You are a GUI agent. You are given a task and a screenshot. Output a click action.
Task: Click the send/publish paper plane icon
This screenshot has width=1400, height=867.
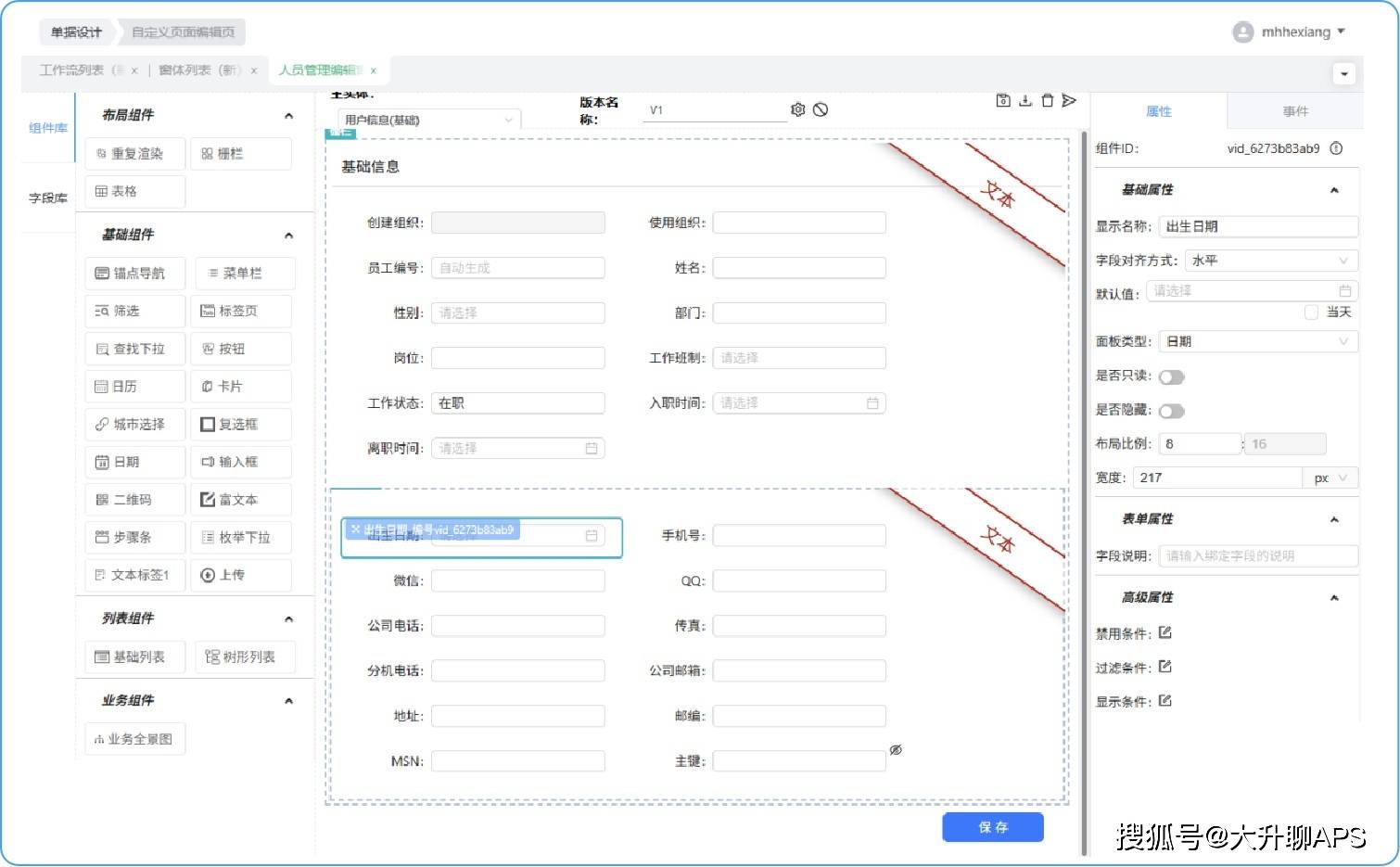pyautogui.click(x=1069, y=100)
